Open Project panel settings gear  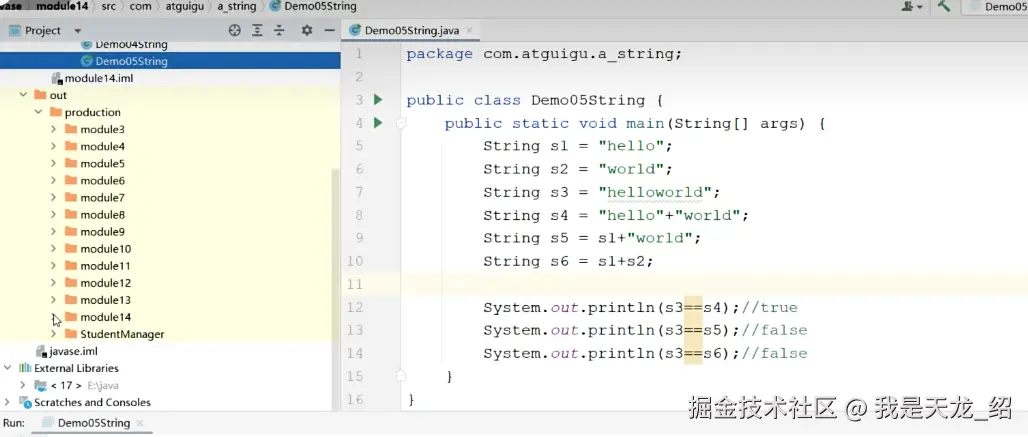[306, 30]
